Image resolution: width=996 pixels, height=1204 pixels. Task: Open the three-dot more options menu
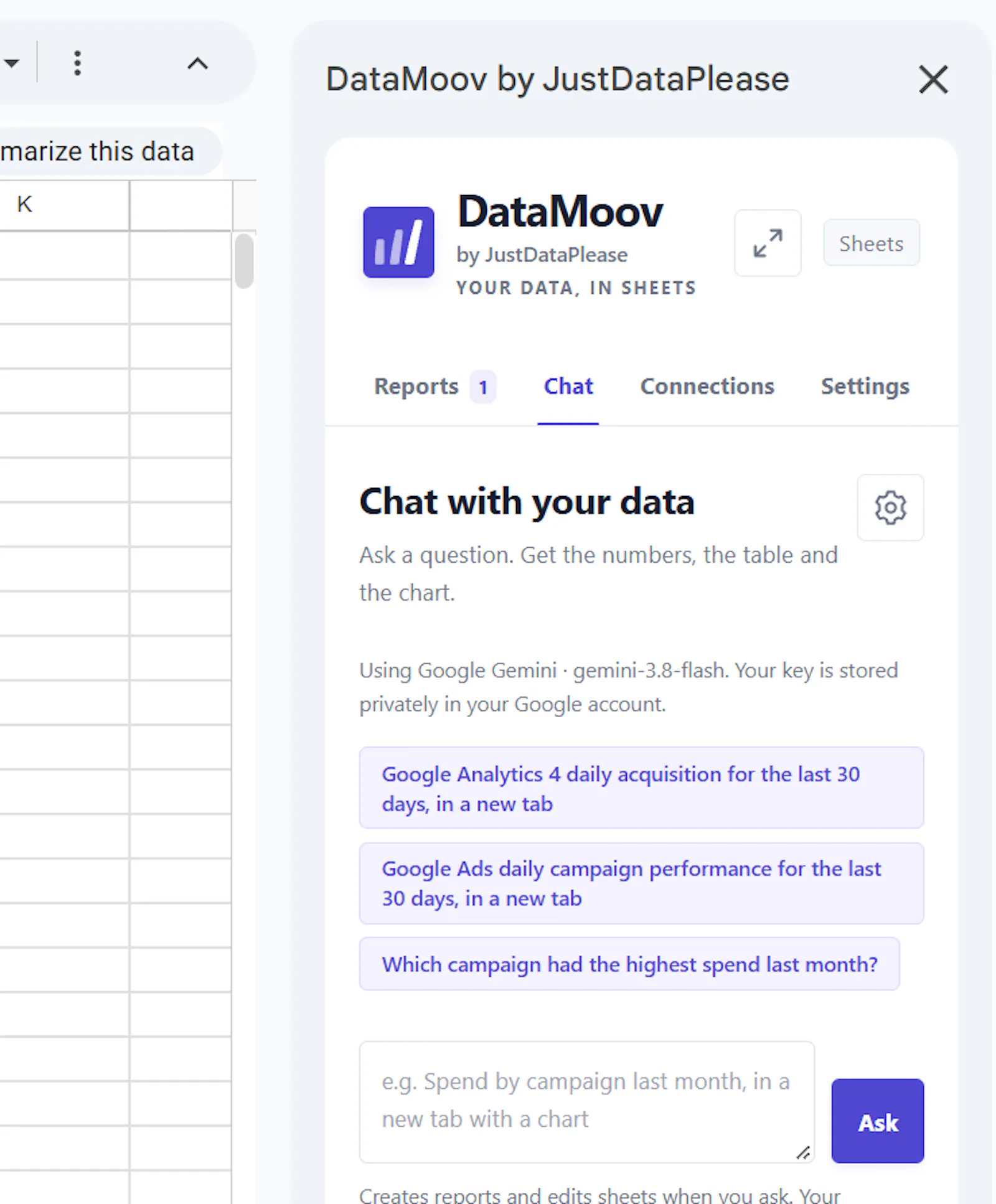click(x=77, y=63)
